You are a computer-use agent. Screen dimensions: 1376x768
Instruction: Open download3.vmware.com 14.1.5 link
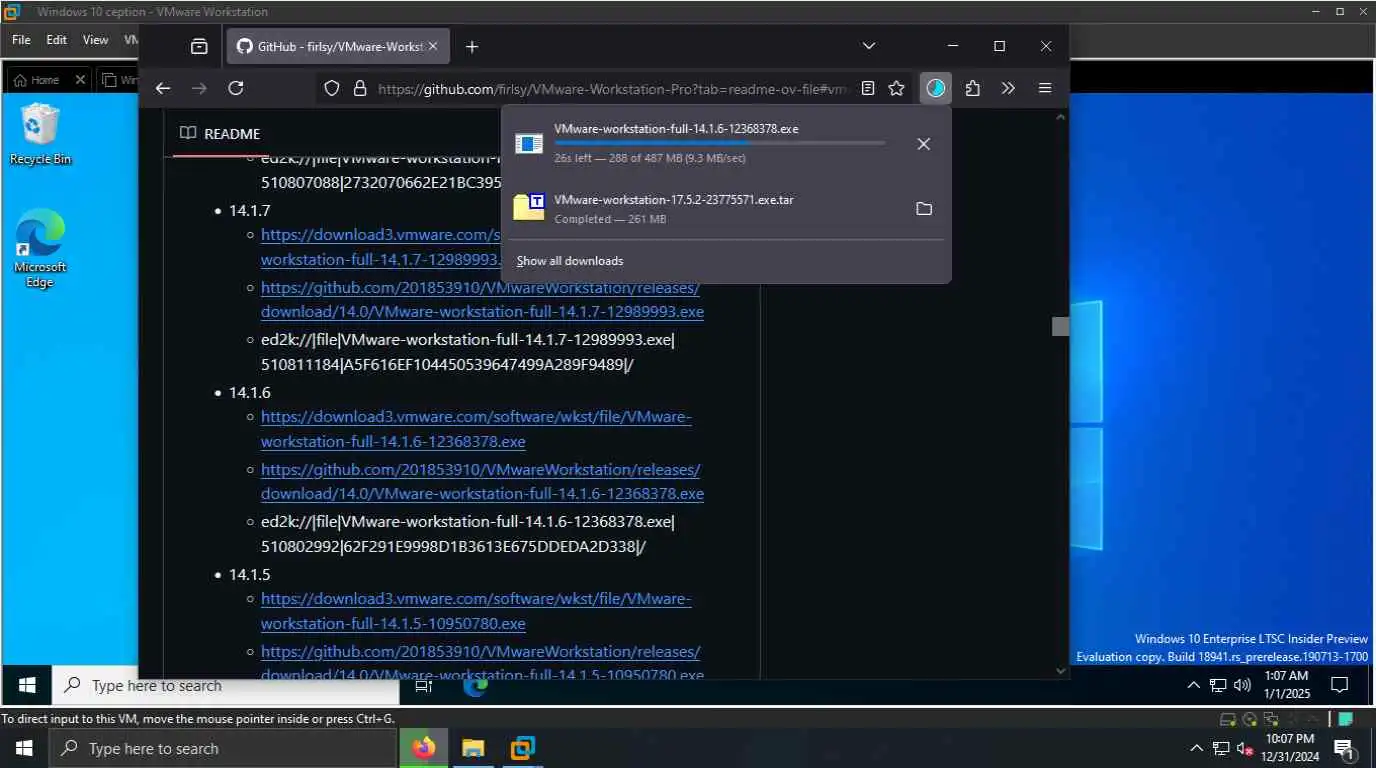476,611
